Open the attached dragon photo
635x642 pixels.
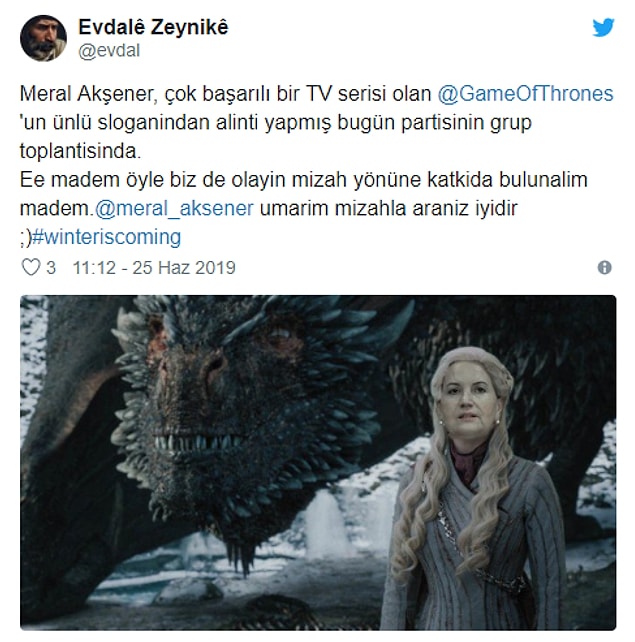pos(318,463)
